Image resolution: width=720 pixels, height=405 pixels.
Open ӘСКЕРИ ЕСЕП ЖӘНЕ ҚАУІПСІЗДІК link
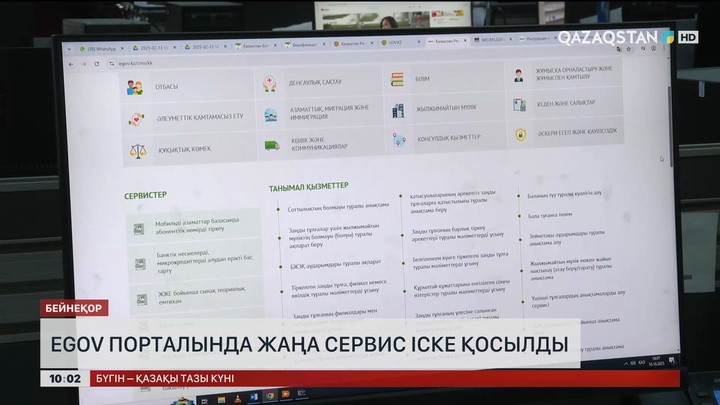coord(577,132)
